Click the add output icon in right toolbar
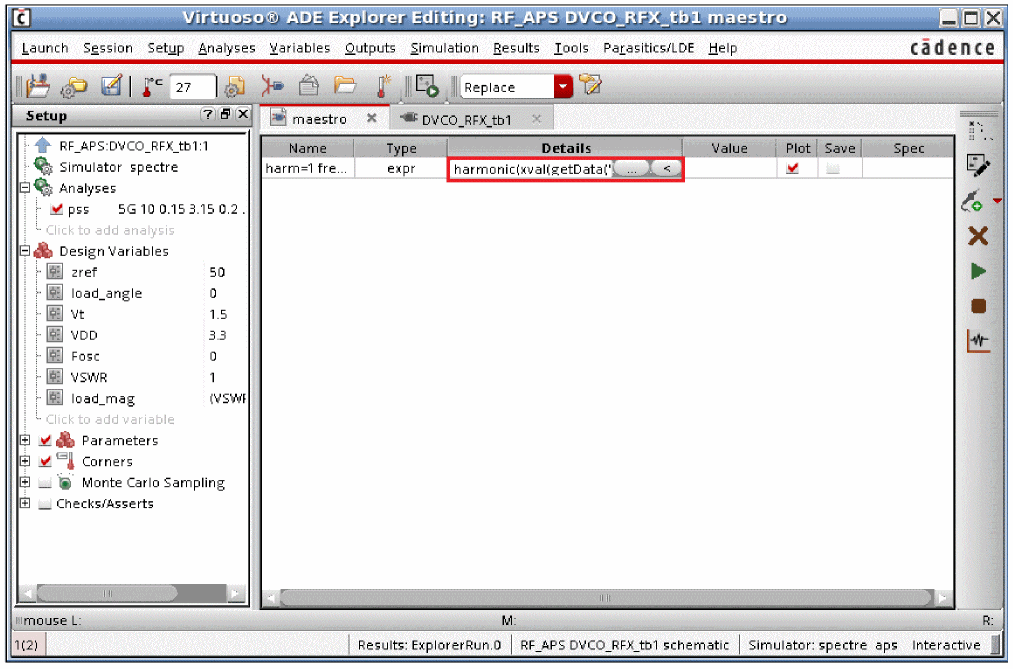Screen dimensions: 1013x669 click(x=972, y=201)
